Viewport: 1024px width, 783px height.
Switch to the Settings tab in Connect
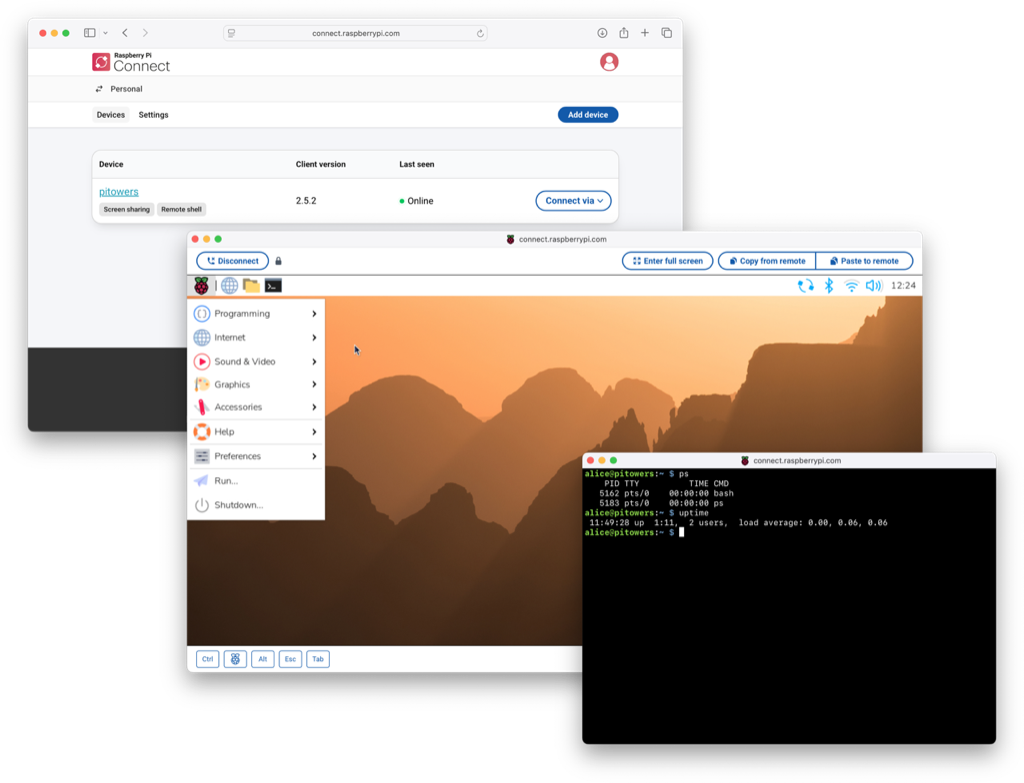153,114
